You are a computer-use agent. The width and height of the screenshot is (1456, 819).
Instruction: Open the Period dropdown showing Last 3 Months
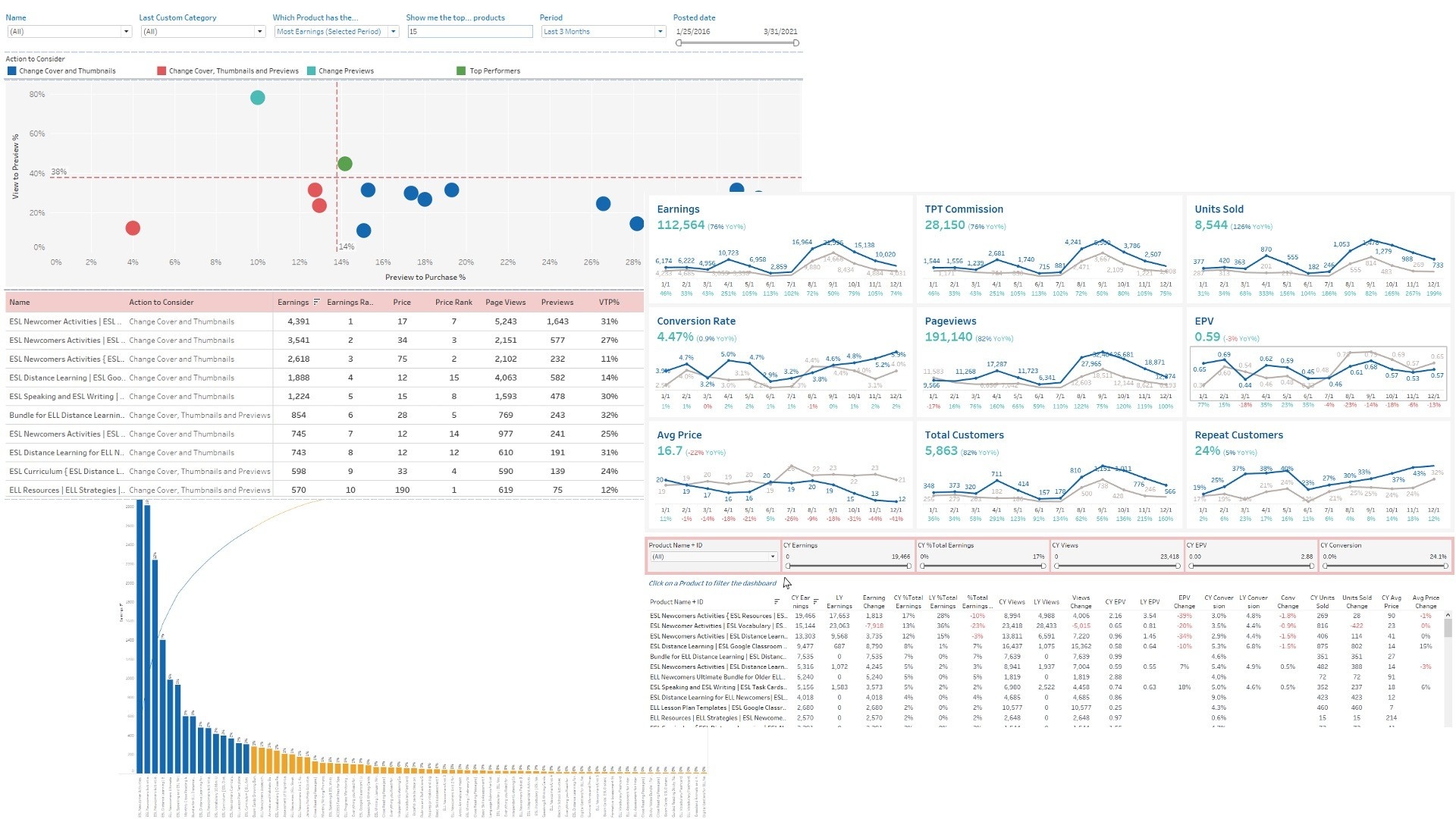[x=660, y=32]
